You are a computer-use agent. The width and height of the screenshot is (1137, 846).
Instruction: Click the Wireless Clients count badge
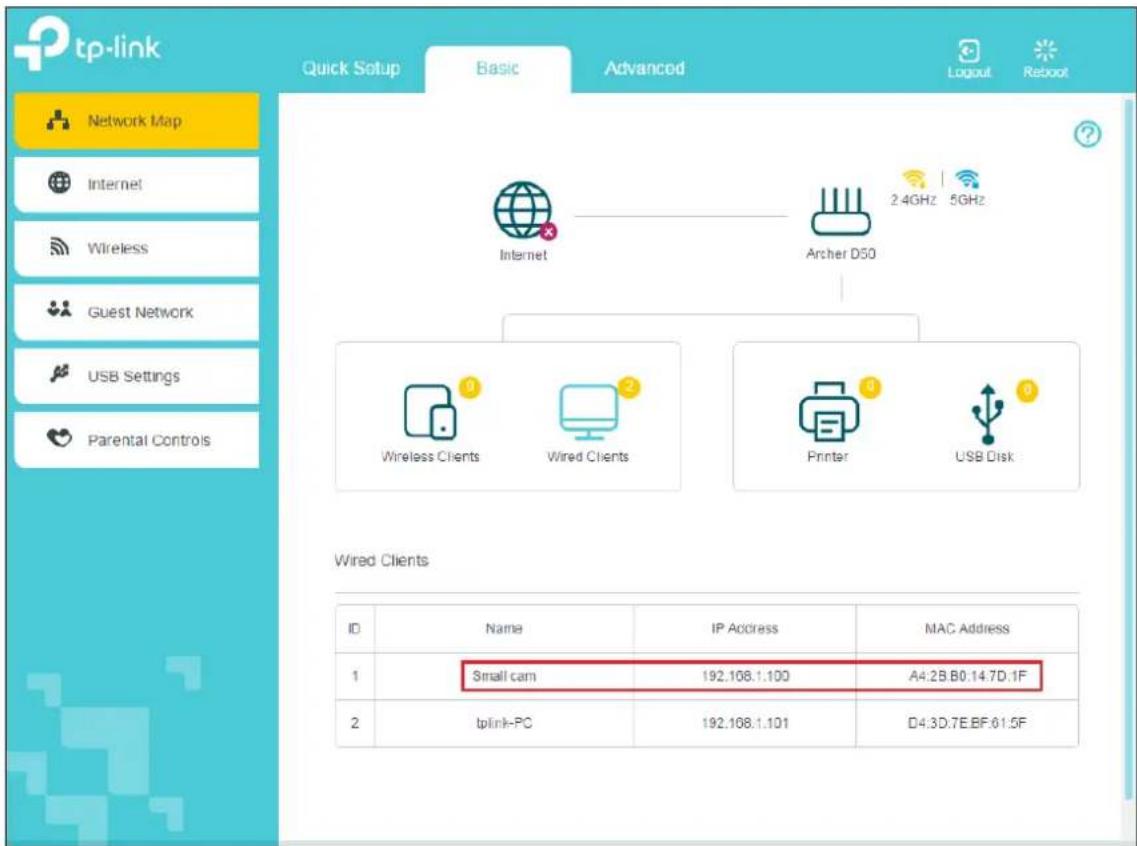coord(470,388)
